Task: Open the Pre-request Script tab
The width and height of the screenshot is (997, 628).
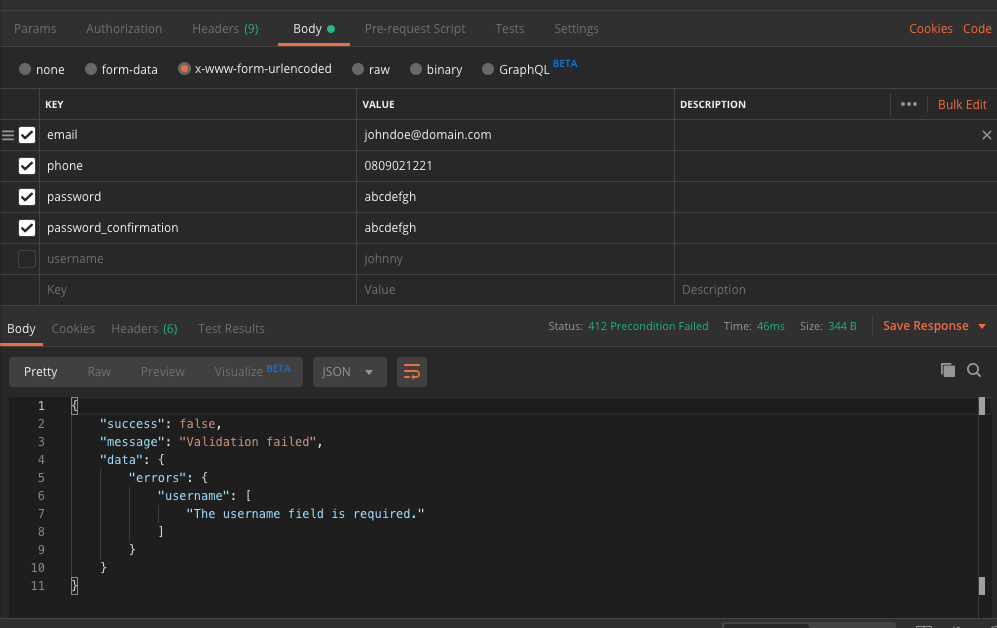Action: 415,29
